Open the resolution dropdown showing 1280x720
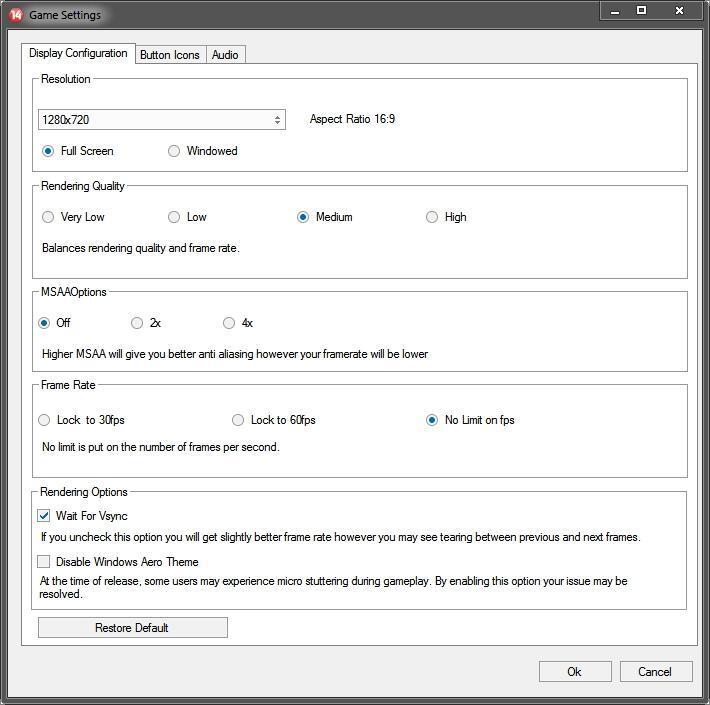 pos(162,120)
